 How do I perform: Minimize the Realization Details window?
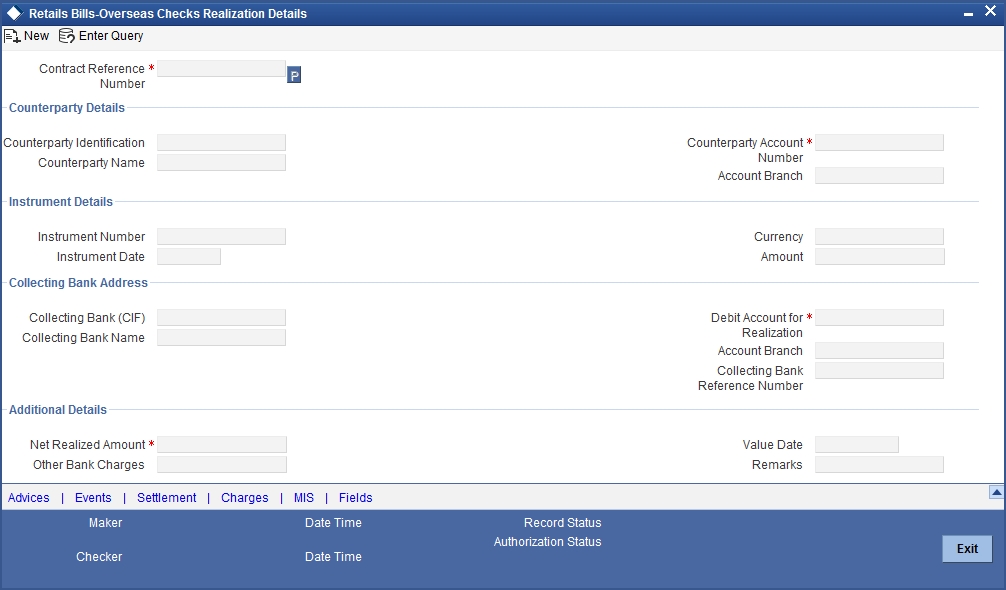[x=968, y=13]
